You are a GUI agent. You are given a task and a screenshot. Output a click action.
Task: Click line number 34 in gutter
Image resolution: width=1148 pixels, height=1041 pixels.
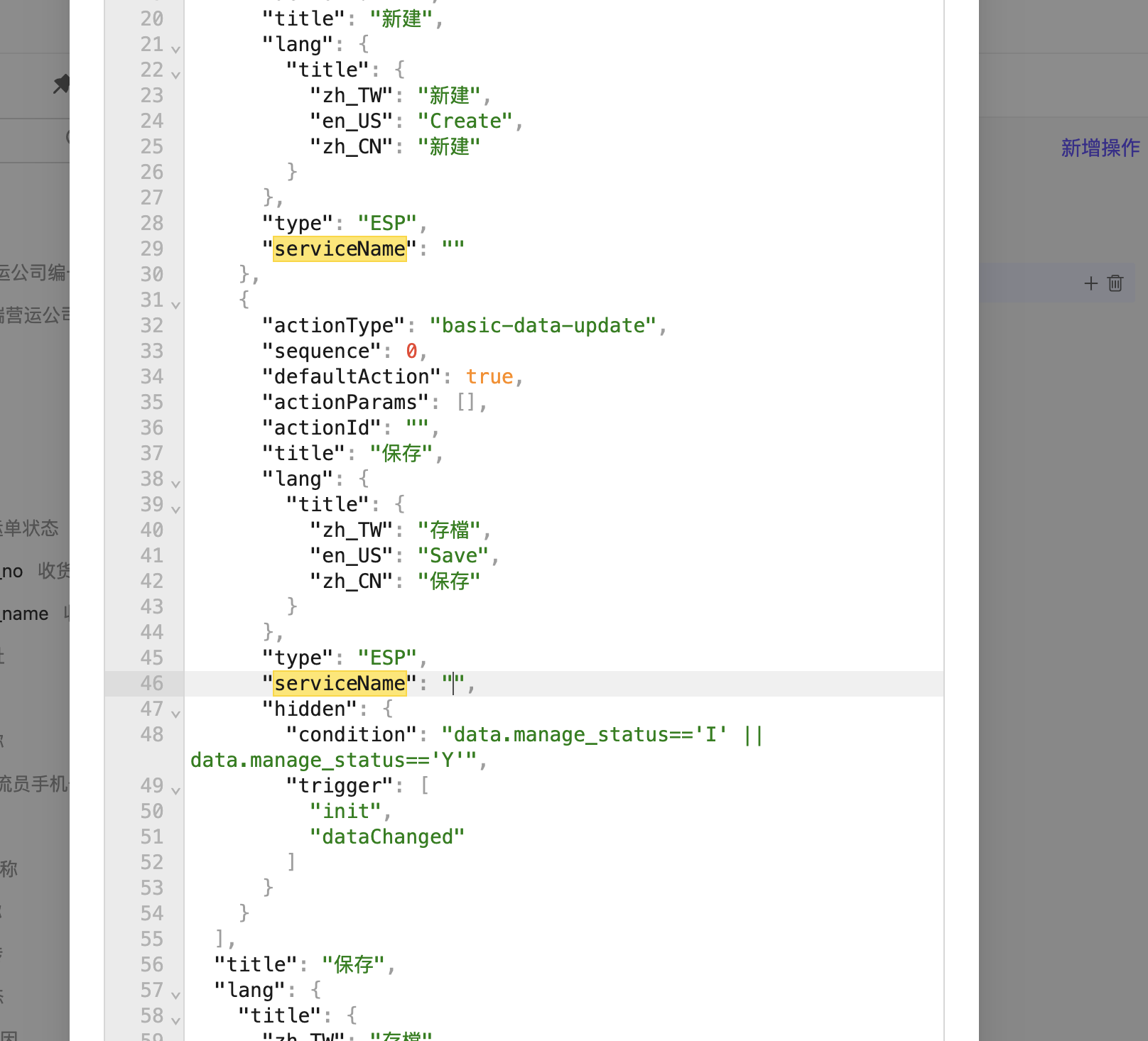click(151, 376)
